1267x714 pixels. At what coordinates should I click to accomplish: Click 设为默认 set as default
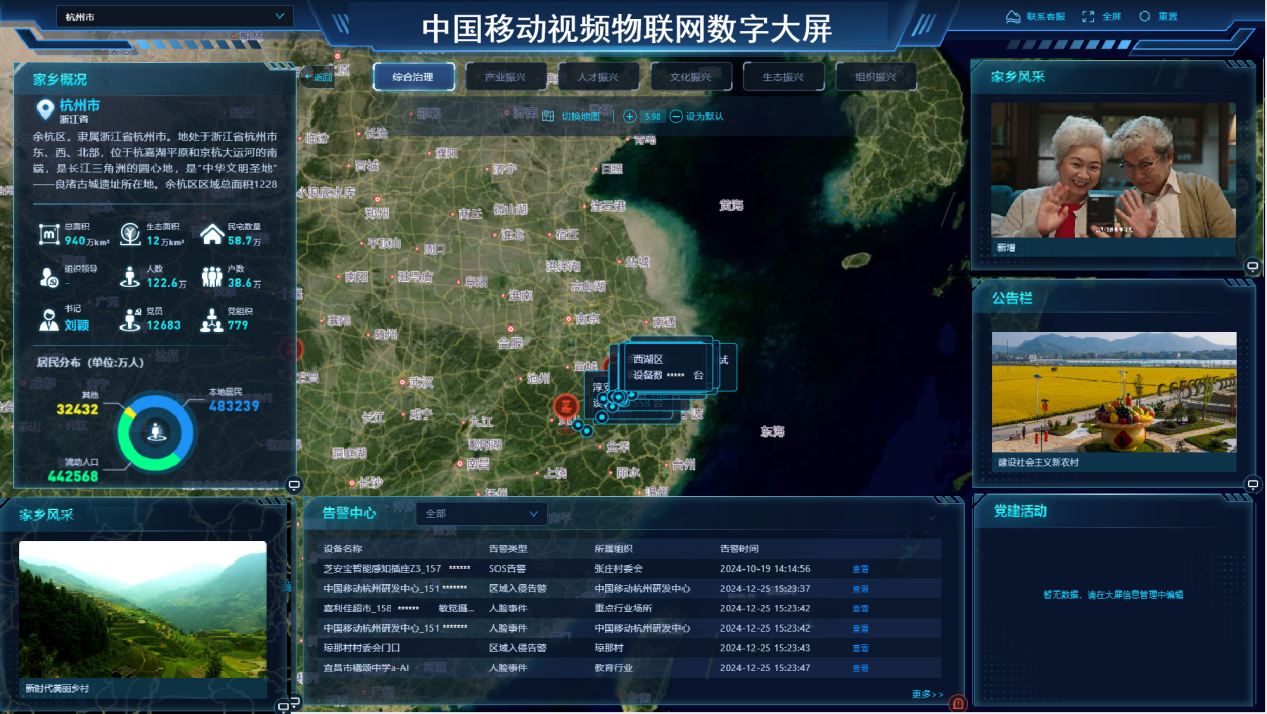point(705,116)
